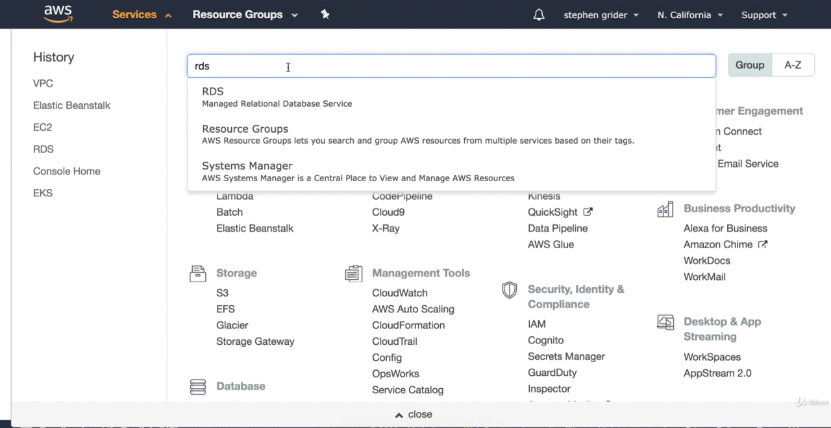Open CloudWatch service
Viewport: 831px width, 428px height.
pyautogui.click(x=400, y=293)
